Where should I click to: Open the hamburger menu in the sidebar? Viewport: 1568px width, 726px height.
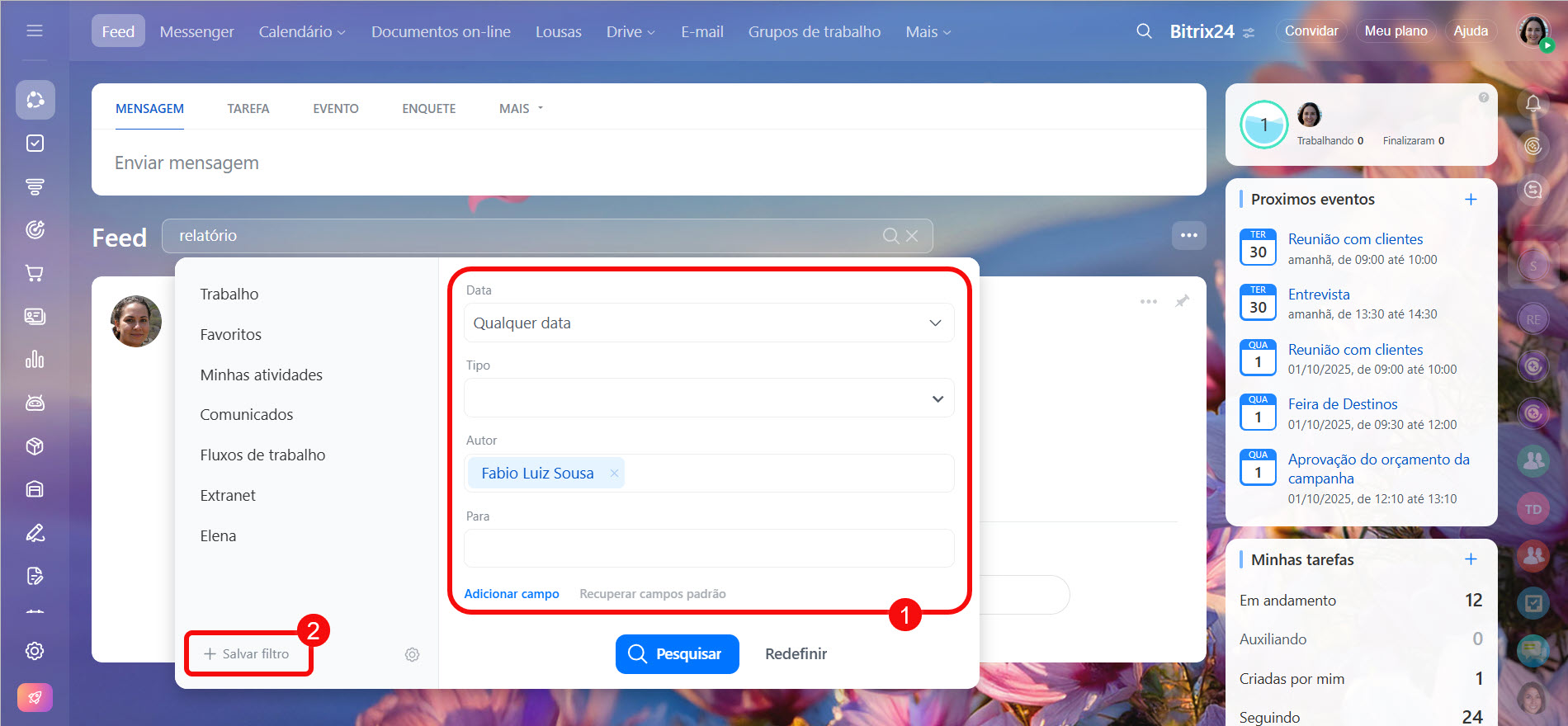[x=35, y=31]
